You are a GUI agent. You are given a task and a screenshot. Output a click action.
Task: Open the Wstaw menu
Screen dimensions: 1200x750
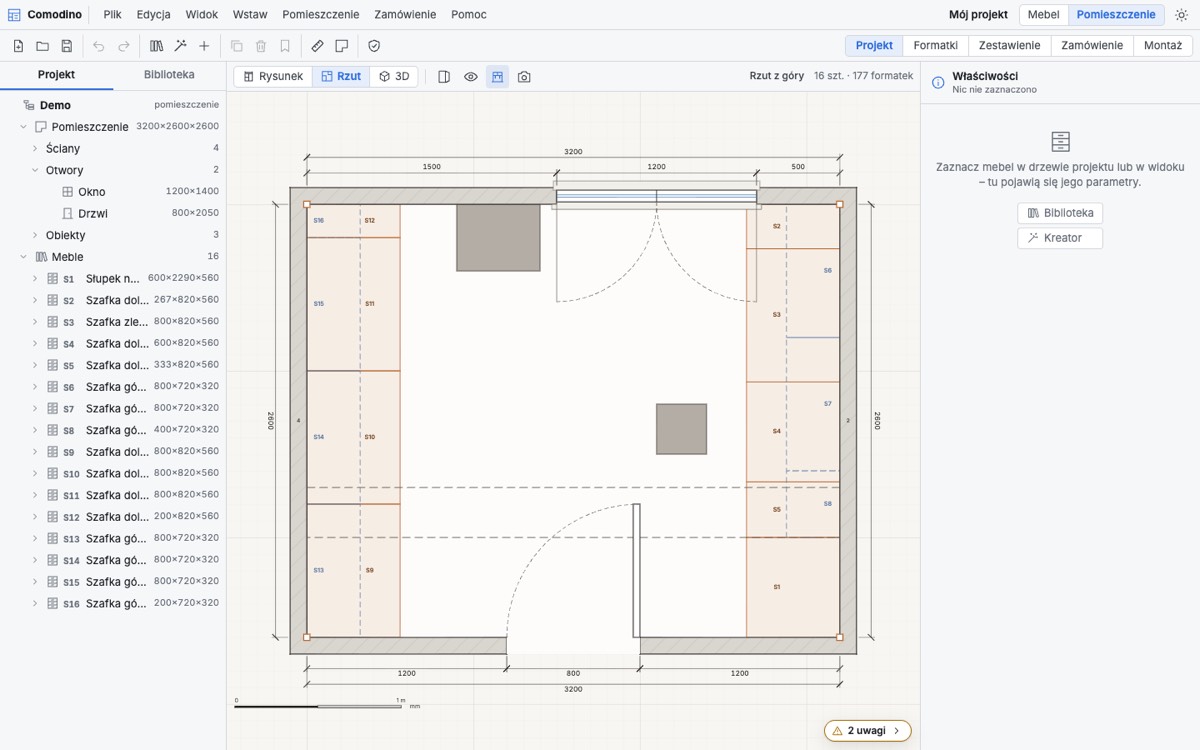(x=250, y=15)
